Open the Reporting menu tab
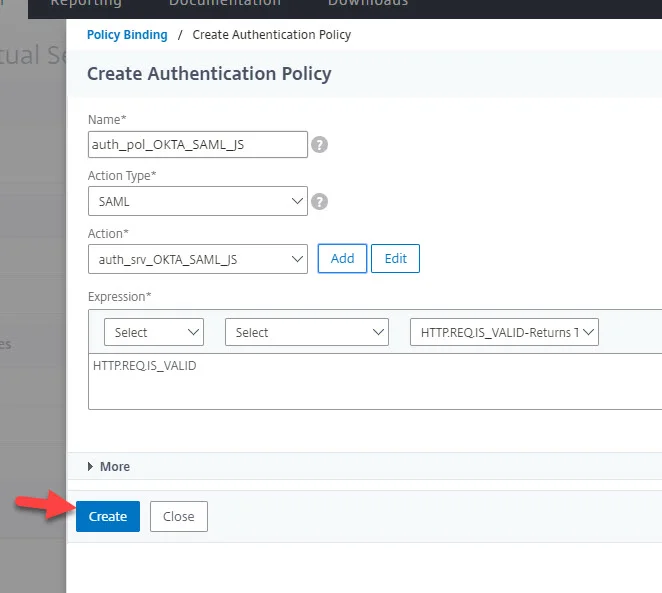Viewport: 662px width, 593px height. pyautogui.click(x=86, y=3)
